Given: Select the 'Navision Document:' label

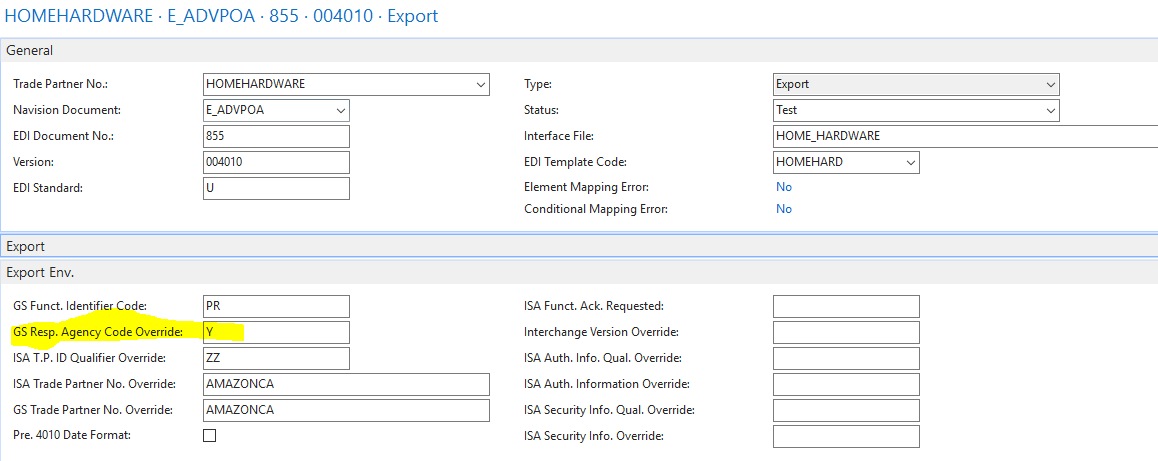Looking at the screenshot, I should click(x=67, y=110).
